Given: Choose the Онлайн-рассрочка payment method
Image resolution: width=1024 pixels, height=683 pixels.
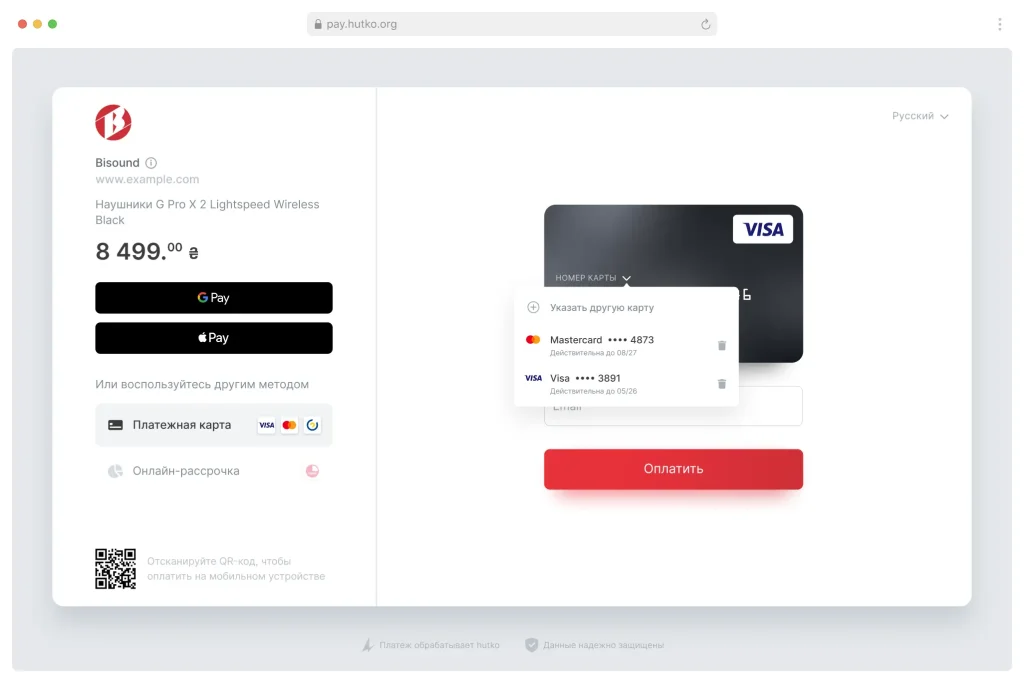Looking at the screenshot, I should [x=214, y=471].
